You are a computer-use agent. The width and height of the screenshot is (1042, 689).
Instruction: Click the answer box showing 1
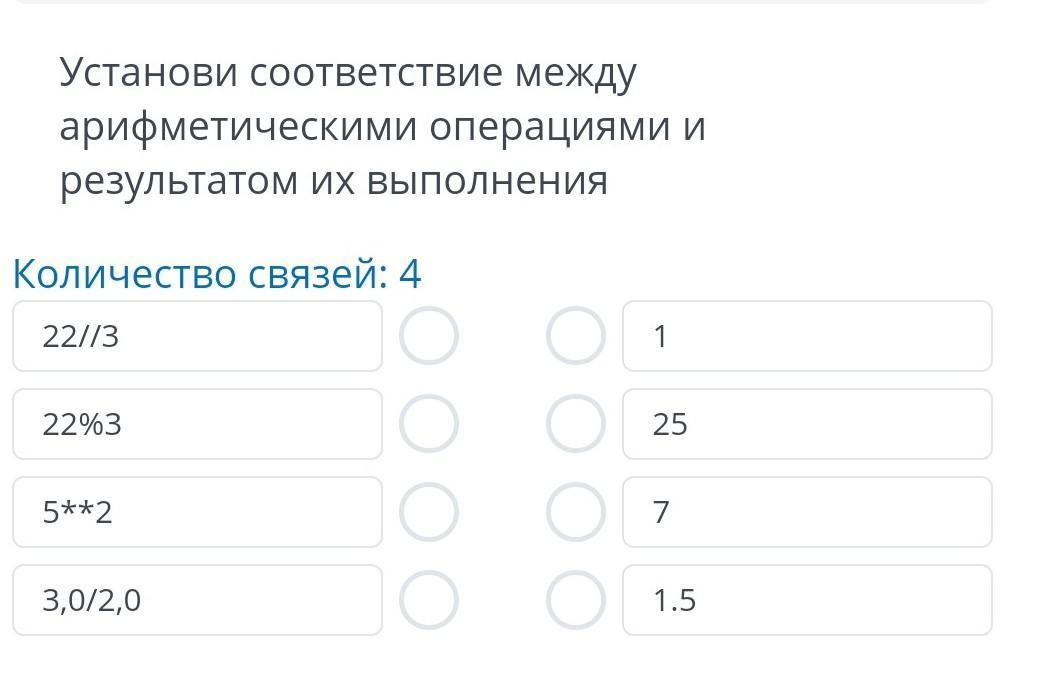pos(807,336)
